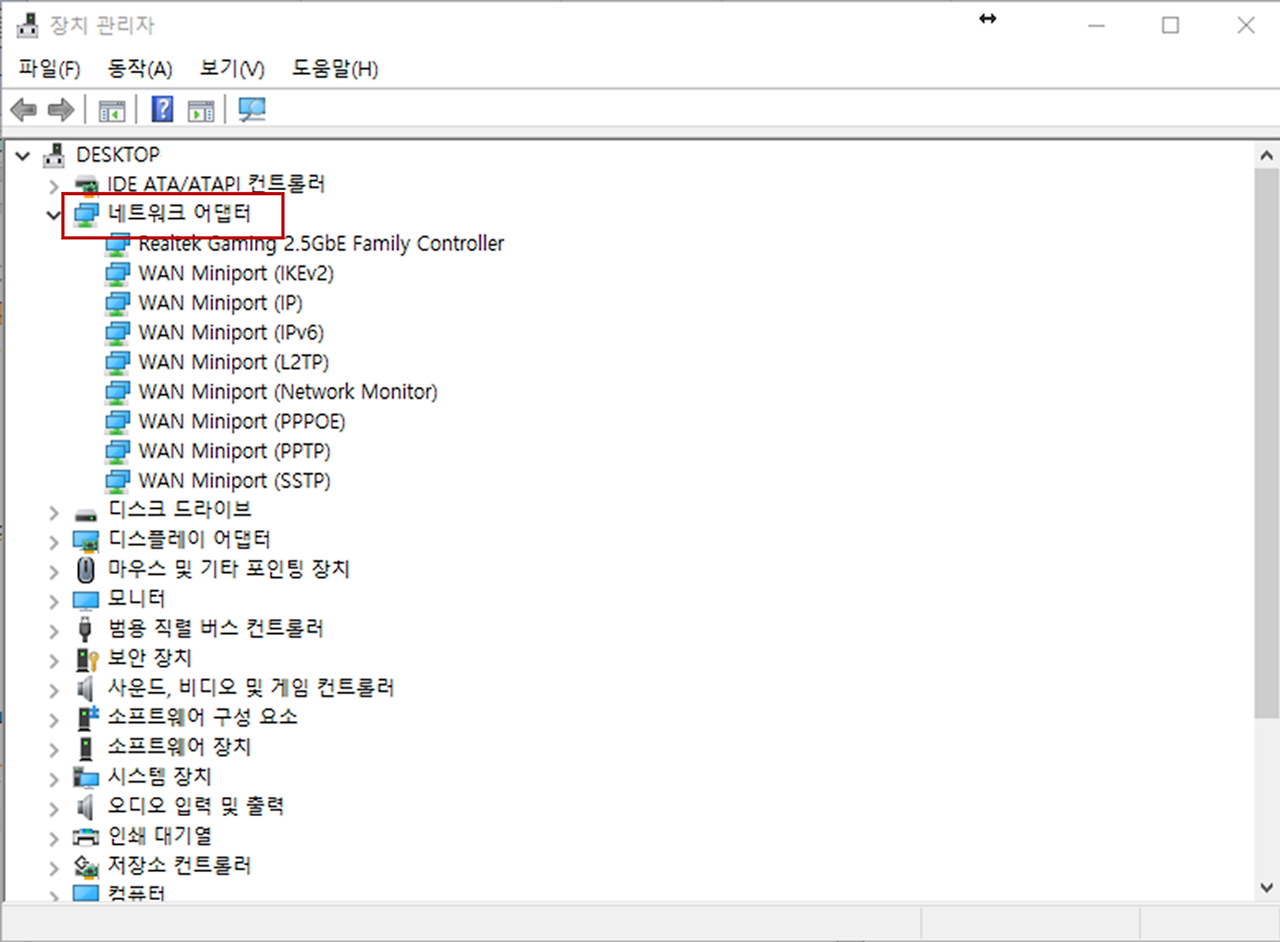
Task: Collapse the 네트워크 어댑터 node
Action: point(54,214)
